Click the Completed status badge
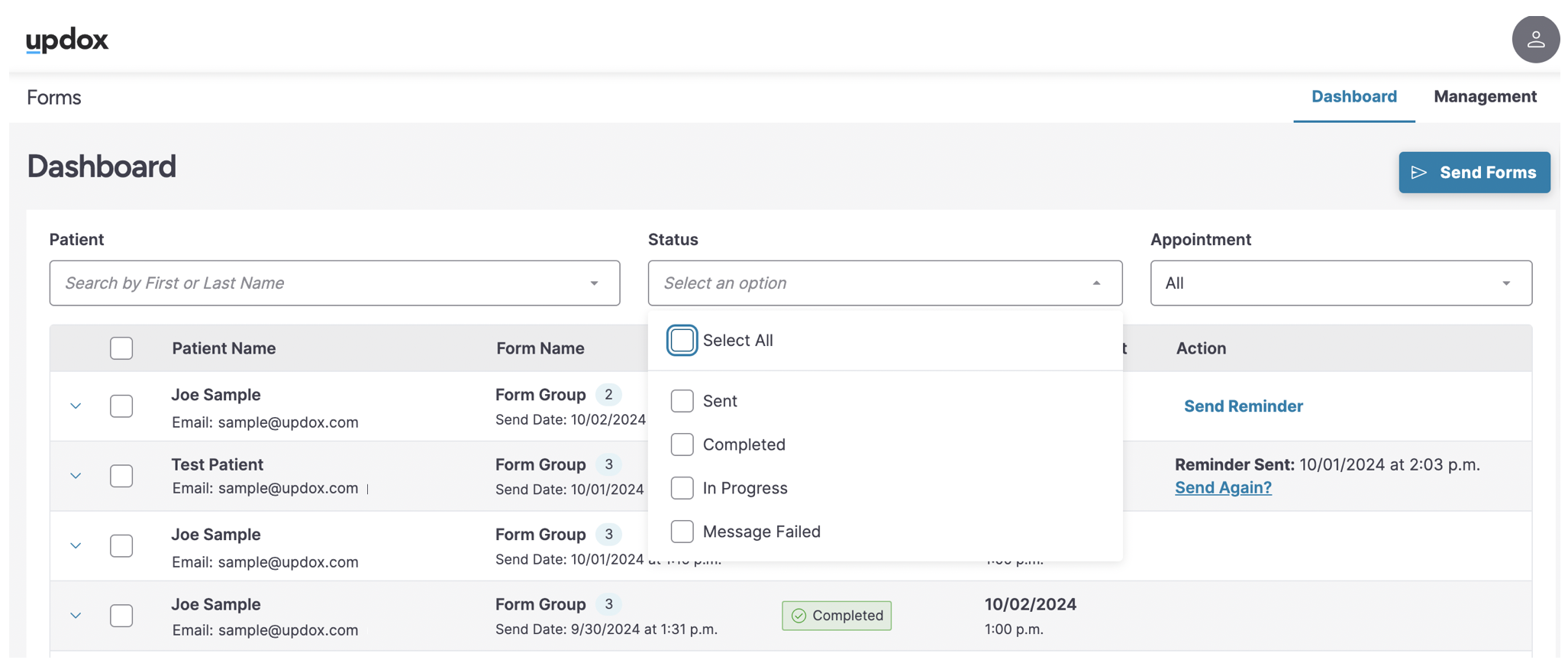This screenshot has width=1568, height=663. (837, 616)
